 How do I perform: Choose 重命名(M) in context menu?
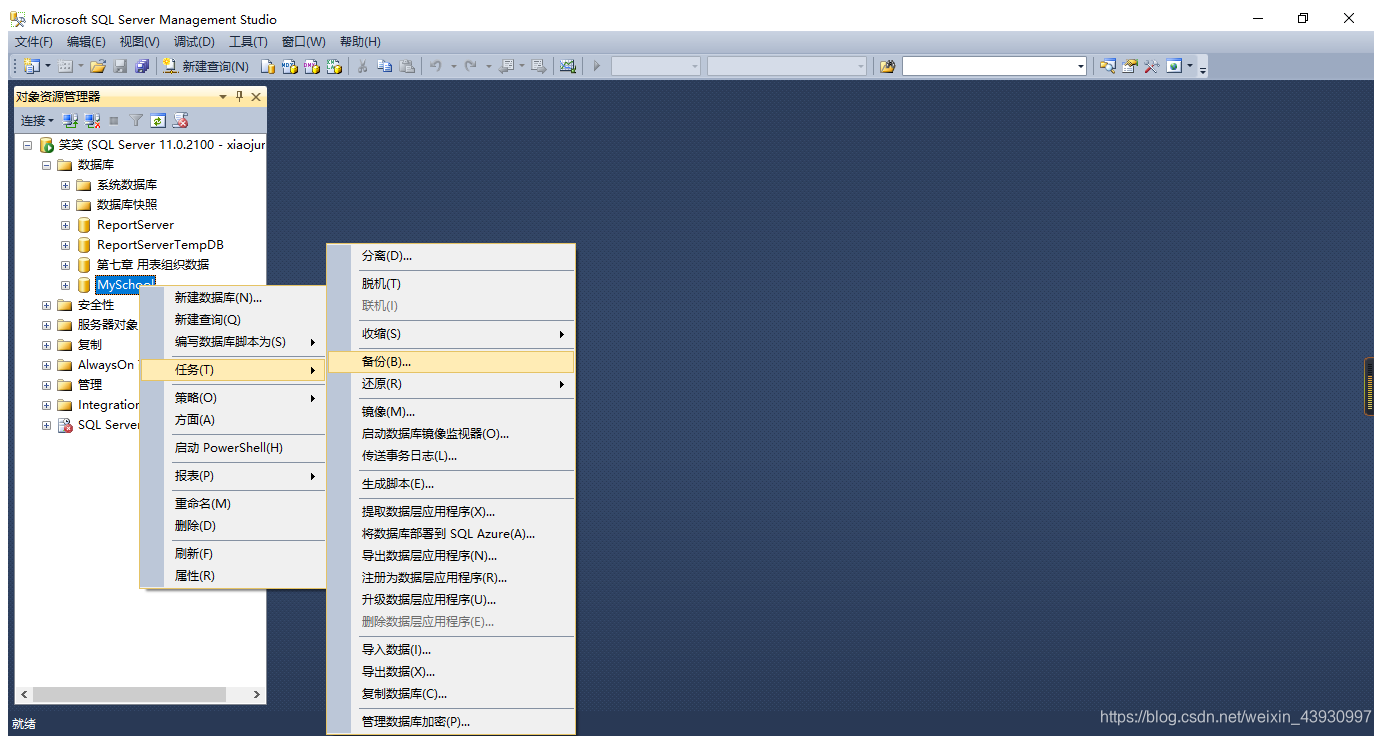(x=232, y=504)
